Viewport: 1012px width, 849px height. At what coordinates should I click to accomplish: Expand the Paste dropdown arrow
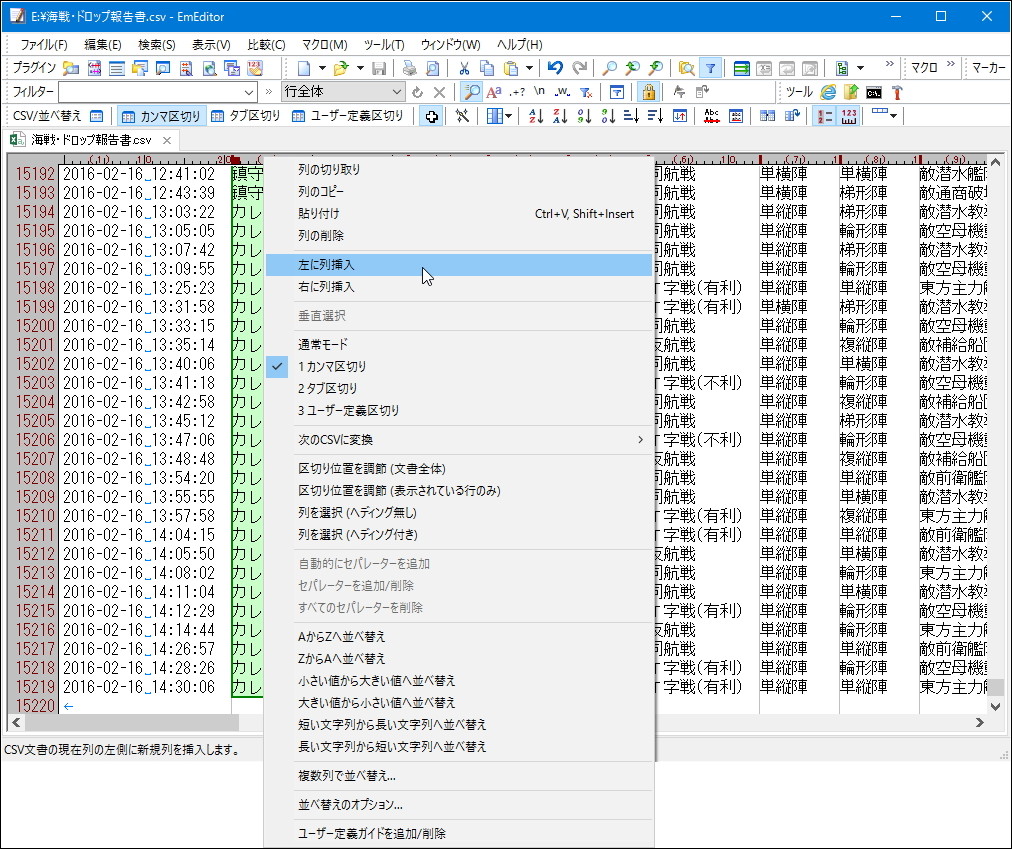point(529,68)
